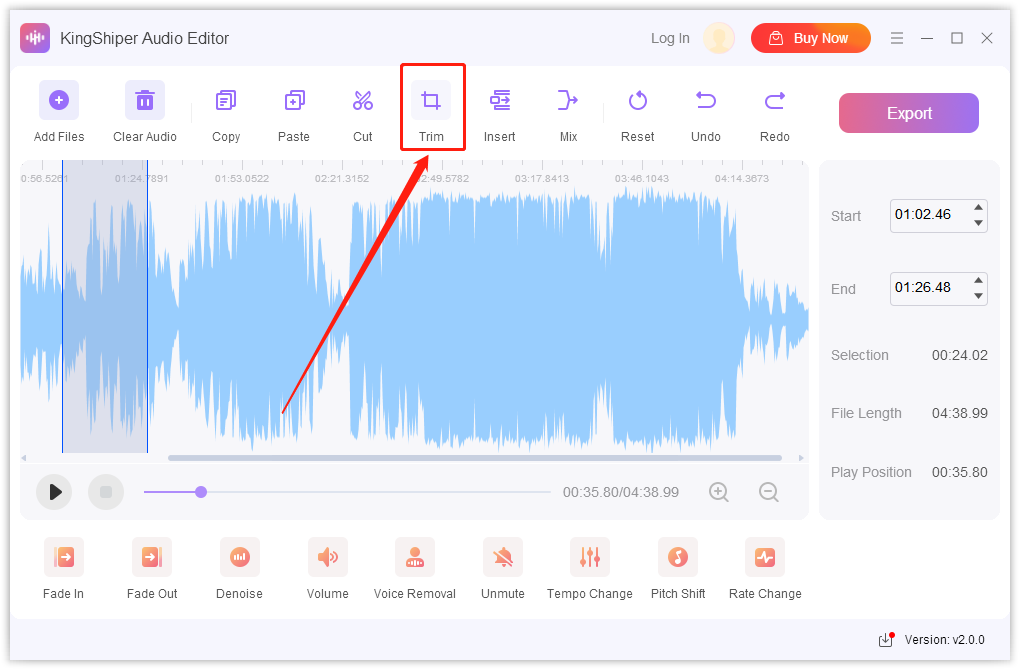Click the Log In link
1020x670 pixels.
point(670,38)
